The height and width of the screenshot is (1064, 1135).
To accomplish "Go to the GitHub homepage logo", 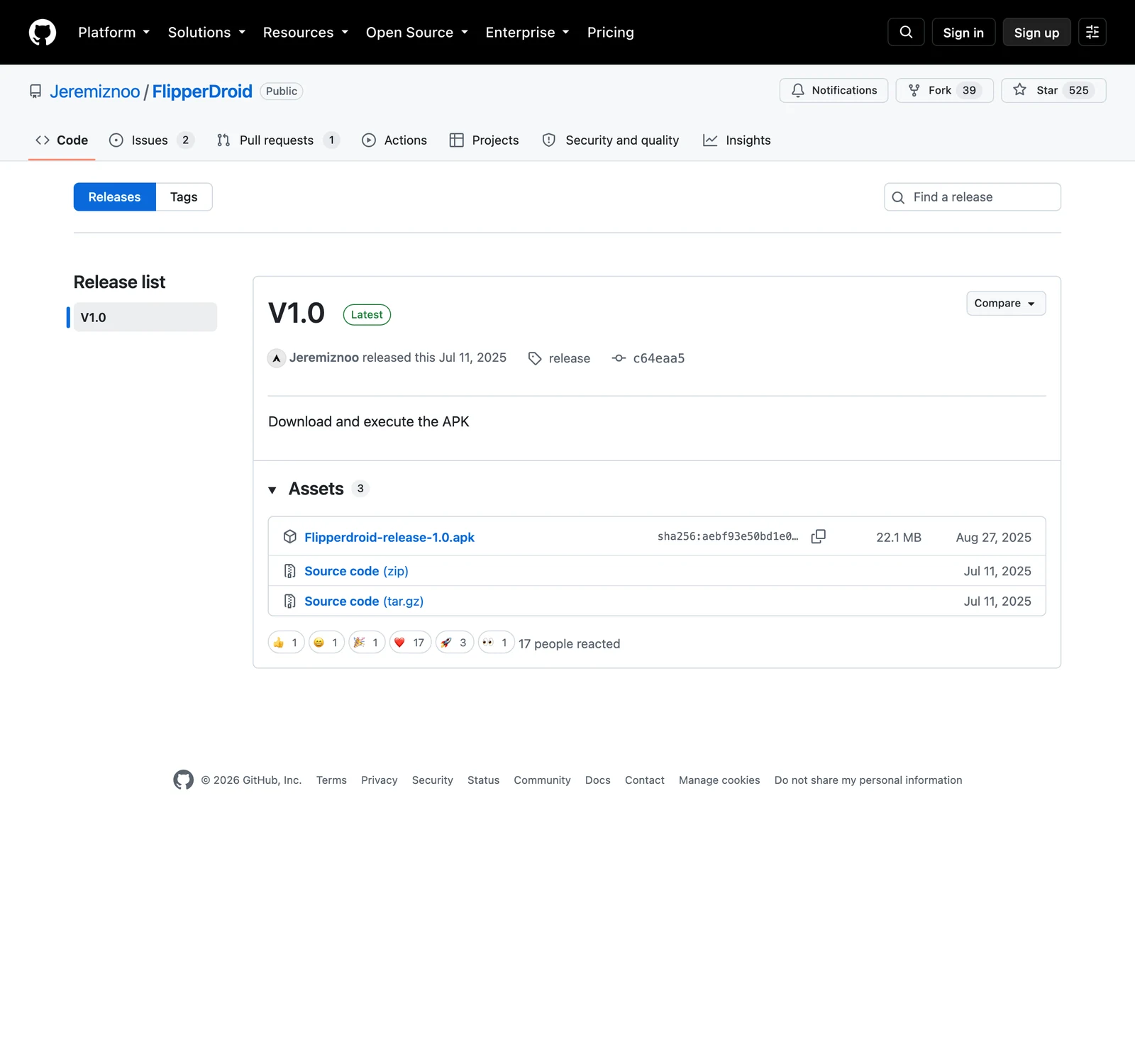I will (43, 33).
